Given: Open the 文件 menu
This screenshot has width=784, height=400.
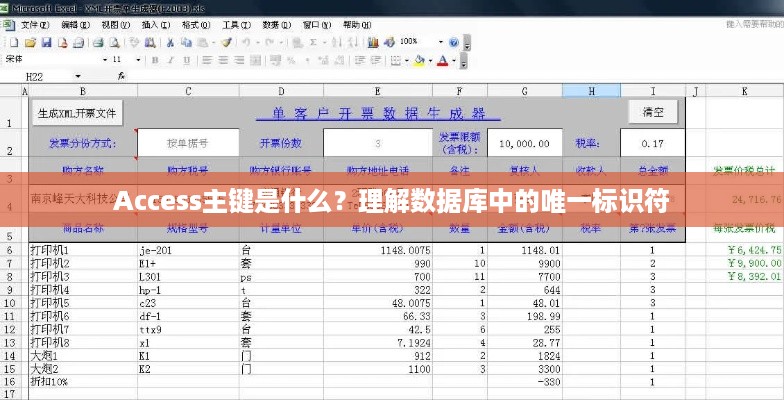Looking at the screenshot, I should [35, 24].
